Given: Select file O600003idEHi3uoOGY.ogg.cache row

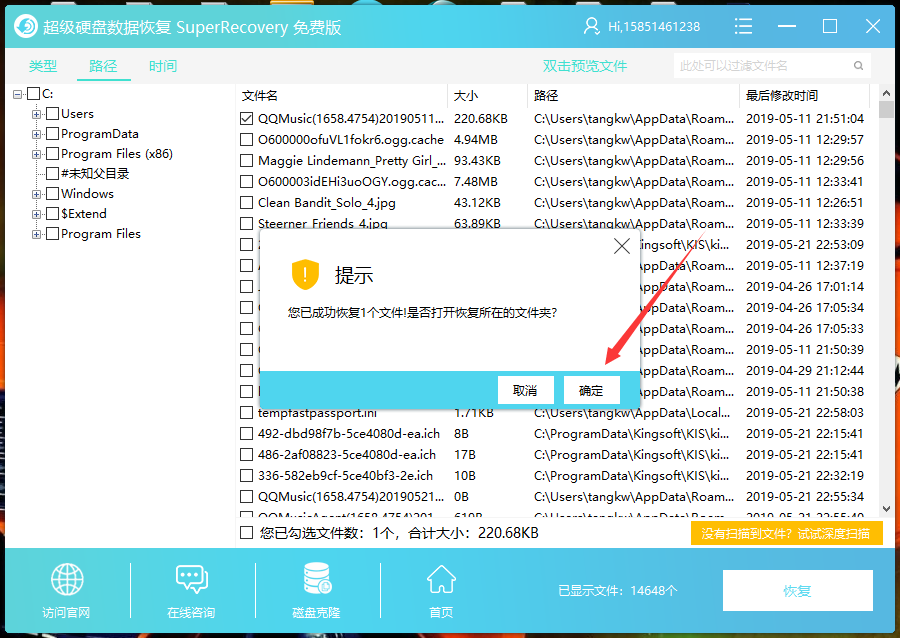Looking at the screenshot, I should coord(552,182).
